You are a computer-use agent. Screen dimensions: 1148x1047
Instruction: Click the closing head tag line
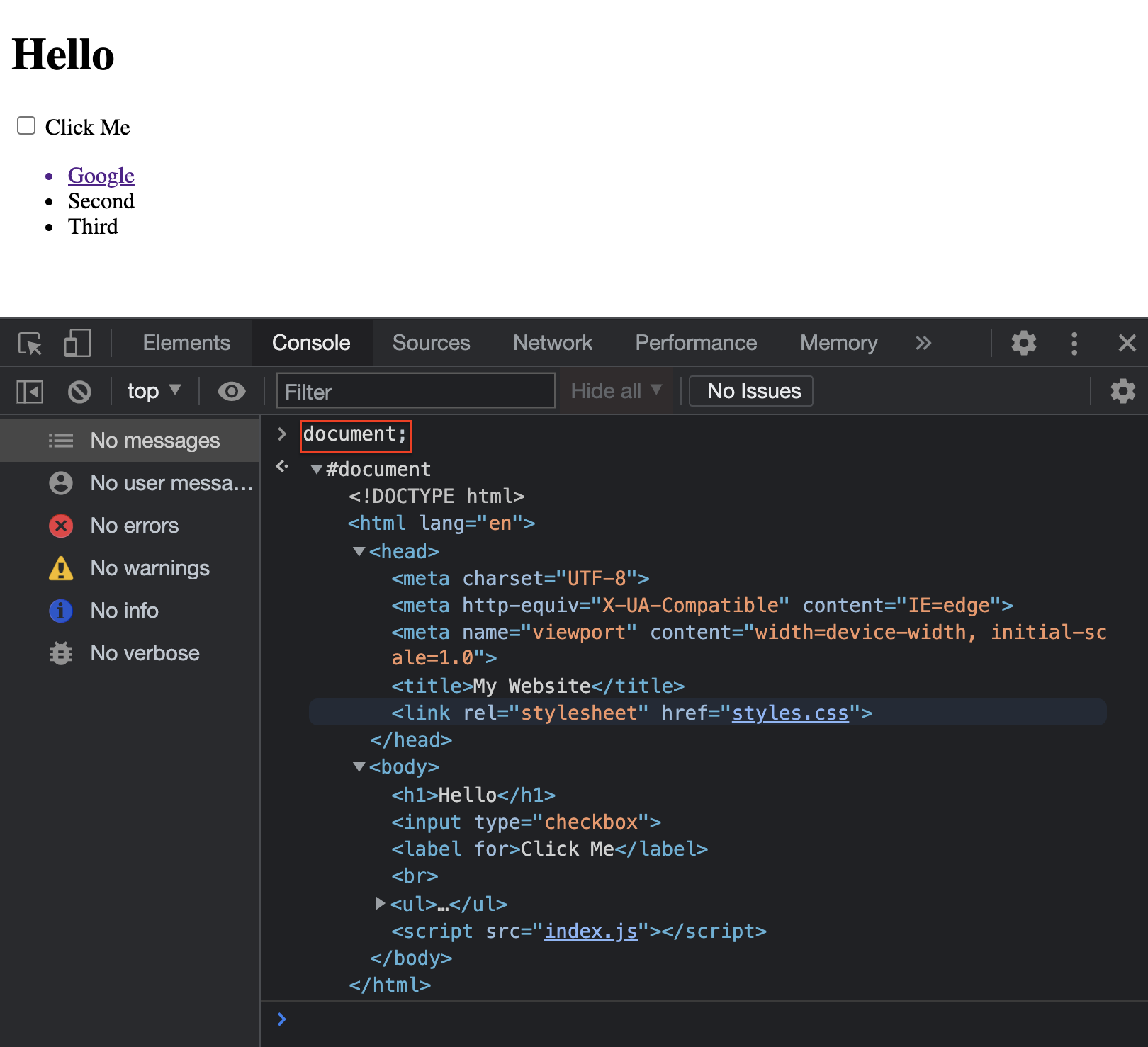[411, 740]
